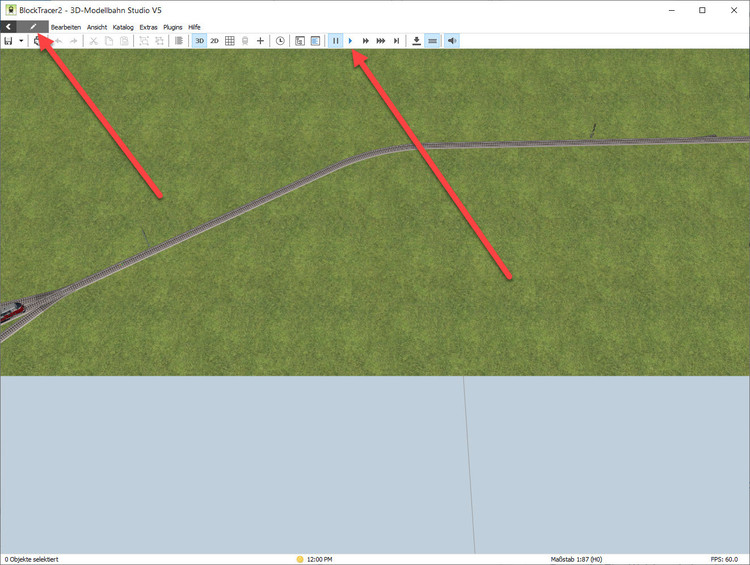Click the step forward to end button
This screenshot has height=565, width=750.
tap(396, 41)
